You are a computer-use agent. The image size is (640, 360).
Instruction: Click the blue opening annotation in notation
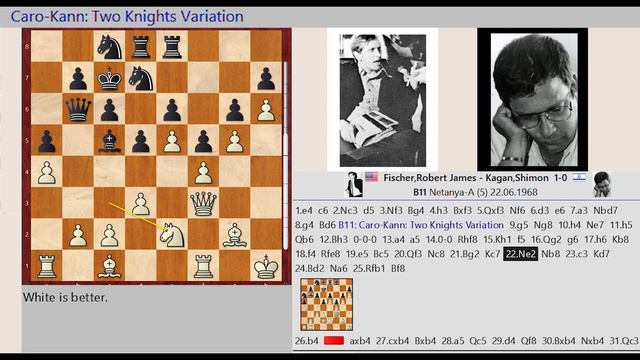coord(421,225)
